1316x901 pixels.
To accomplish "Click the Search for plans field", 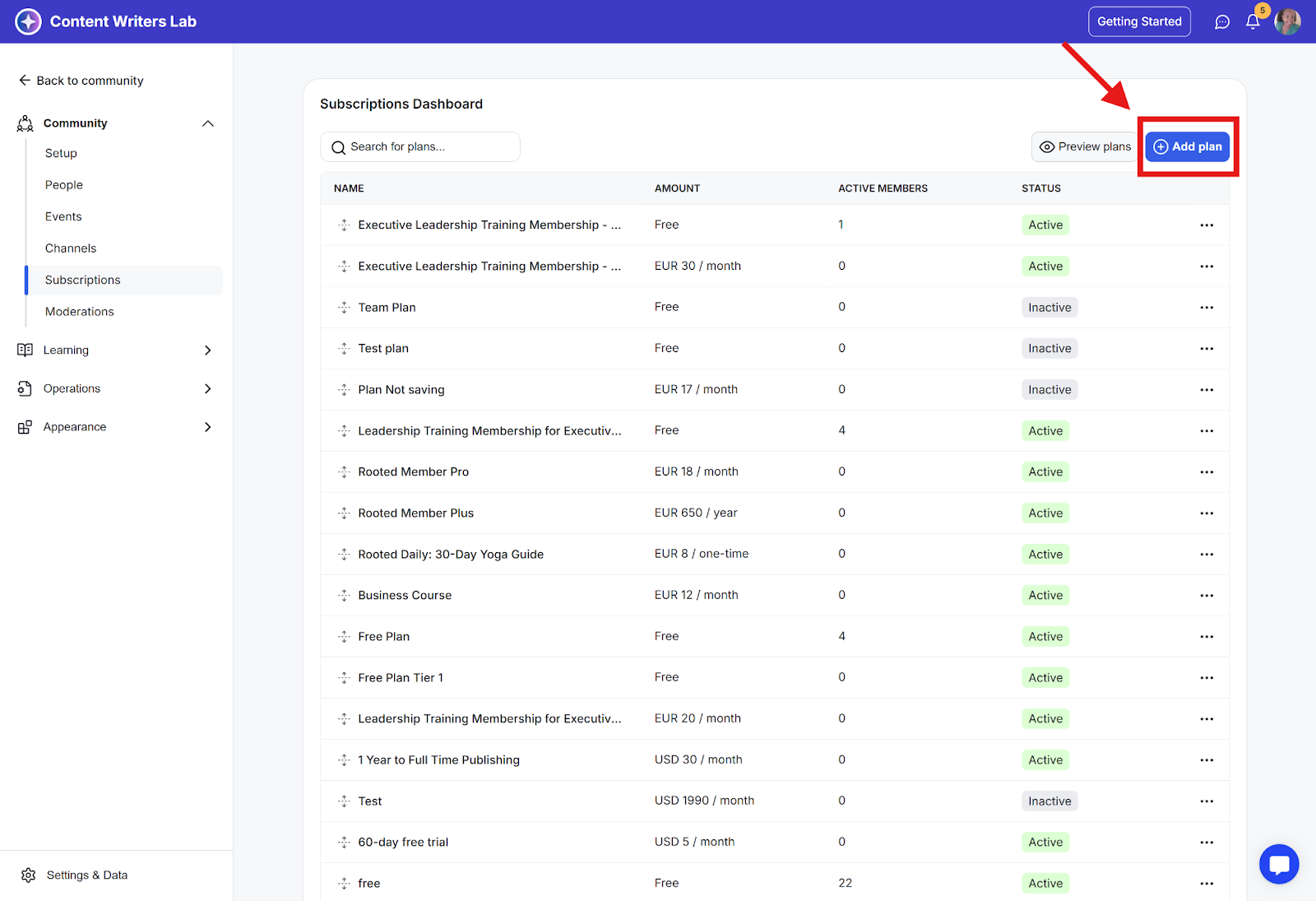I will (x=419, y=147).
